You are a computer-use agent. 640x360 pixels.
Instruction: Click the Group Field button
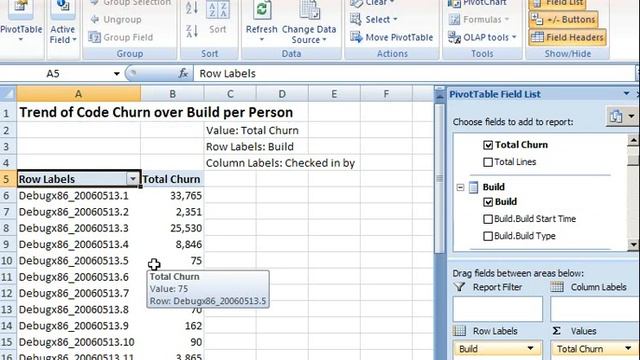pyautogui.click(x=121, y=37)
